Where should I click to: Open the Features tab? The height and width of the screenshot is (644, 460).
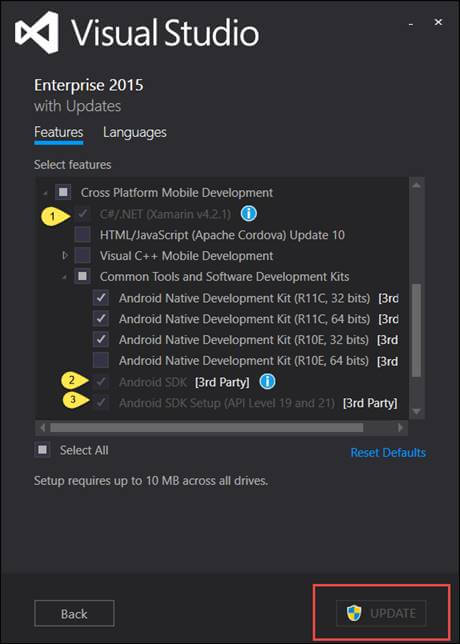(x=59, y=132)
